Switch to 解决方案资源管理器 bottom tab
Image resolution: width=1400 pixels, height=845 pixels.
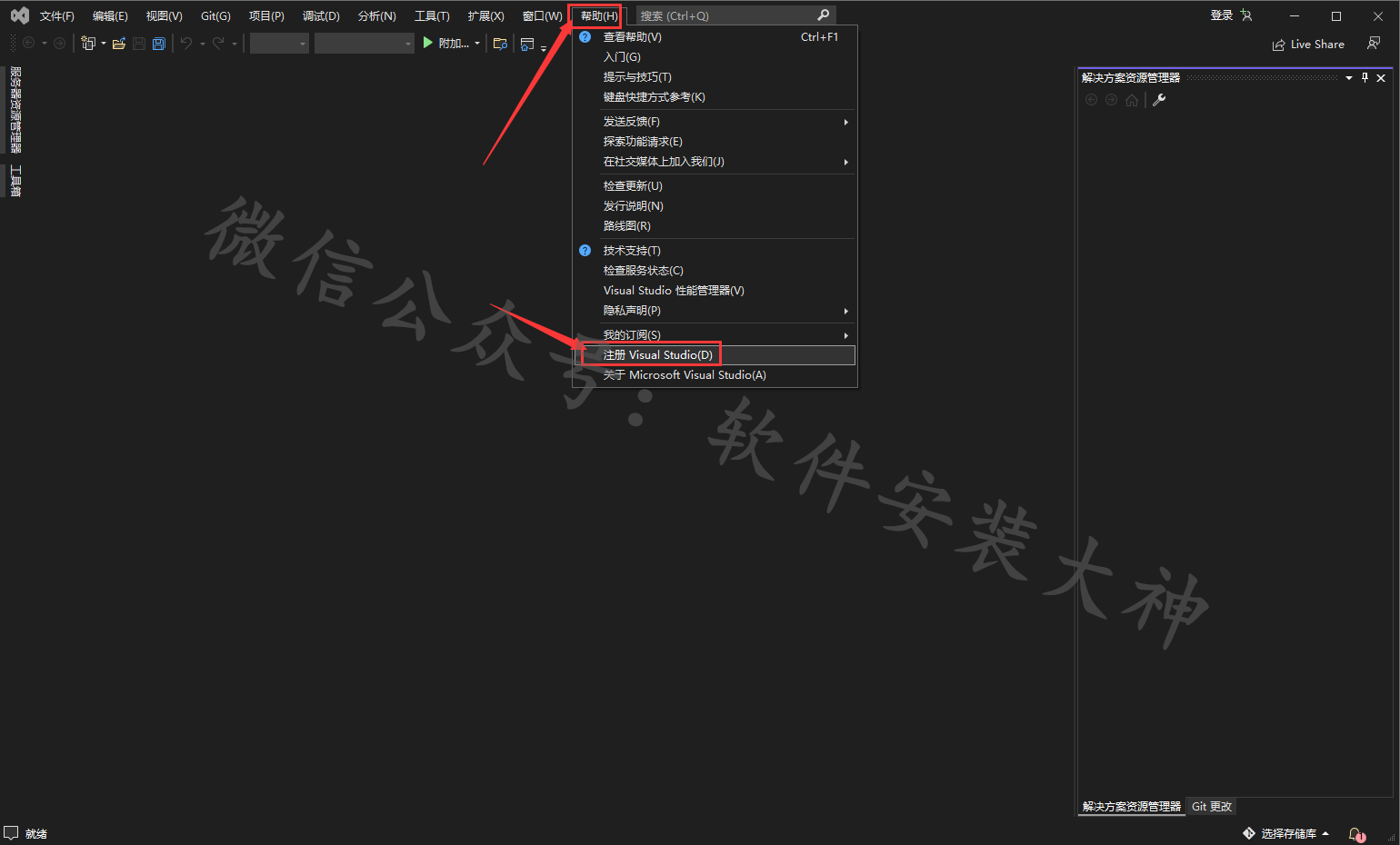pyautogui.click(x=1132, y=807)
